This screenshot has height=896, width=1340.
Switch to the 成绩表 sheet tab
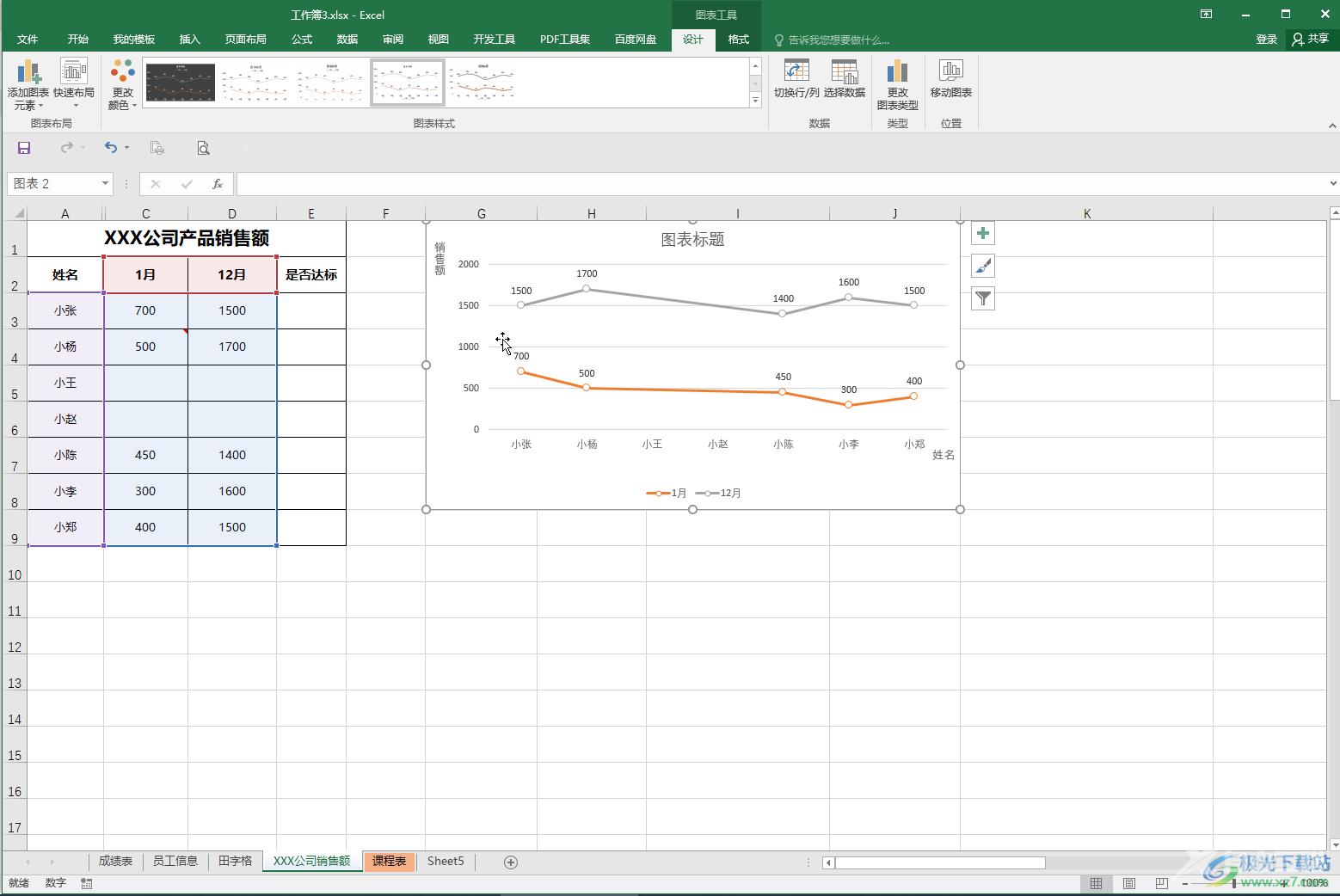[115, 861]
